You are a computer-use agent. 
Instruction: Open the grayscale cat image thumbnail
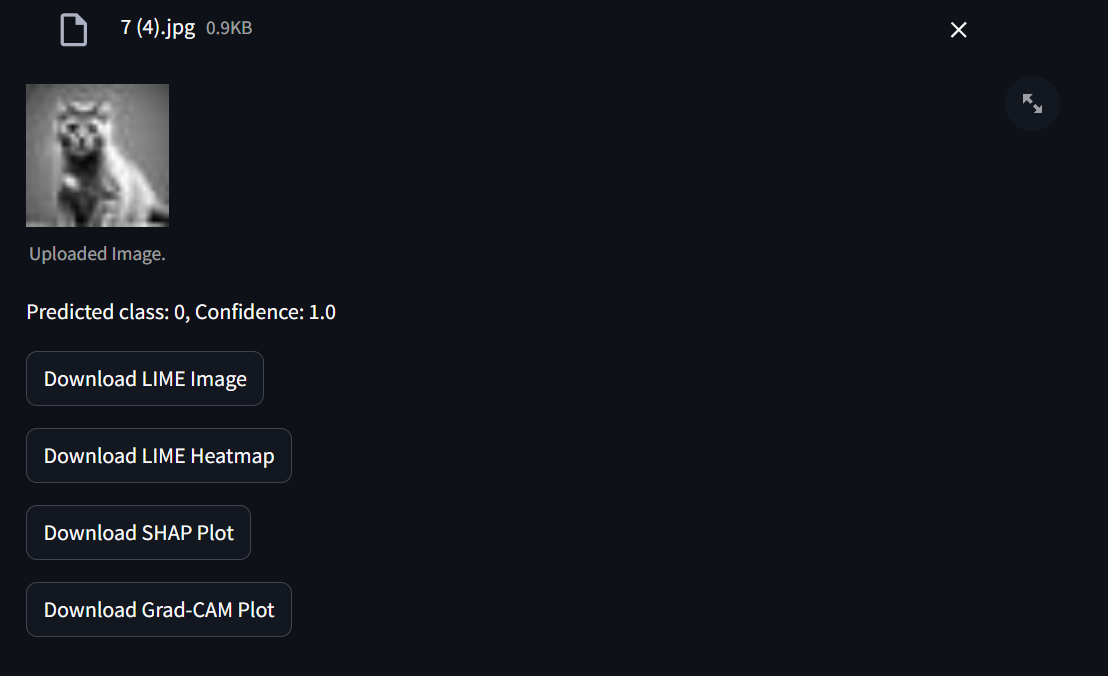click(98, 155)
